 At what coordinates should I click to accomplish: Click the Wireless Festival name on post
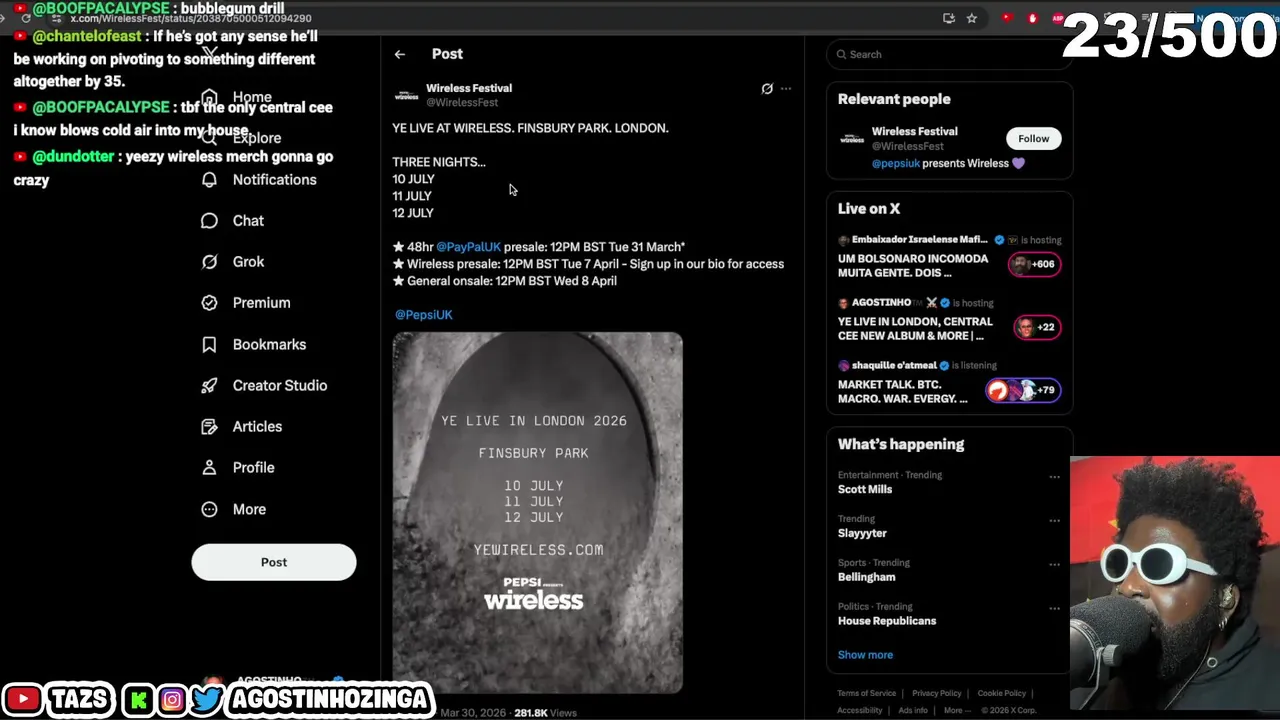(x=469, y=89)
